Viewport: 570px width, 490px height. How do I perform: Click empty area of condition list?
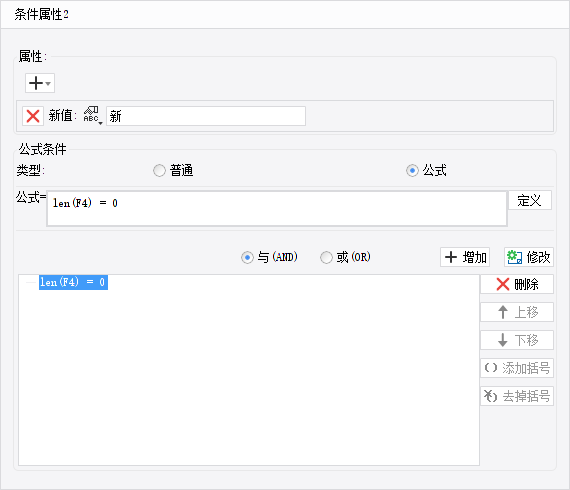click(249, 378)
